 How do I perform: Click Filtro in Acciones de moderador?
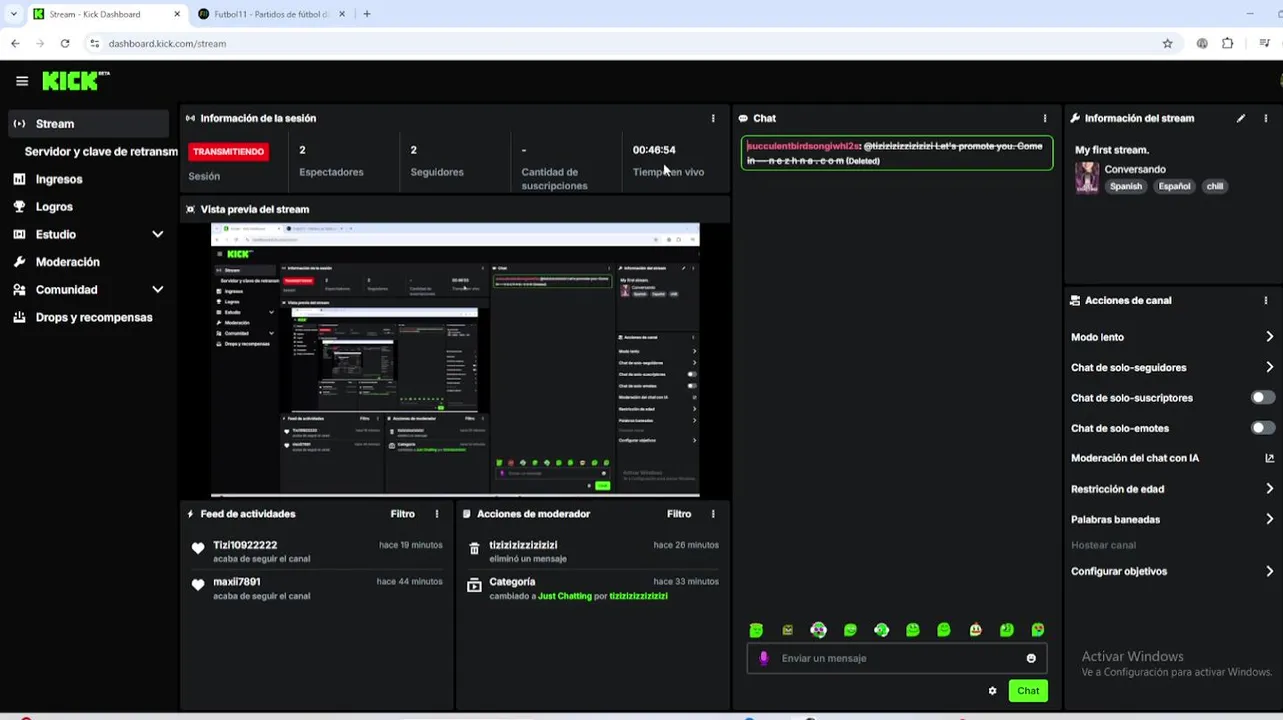click(x=679, y=514)
